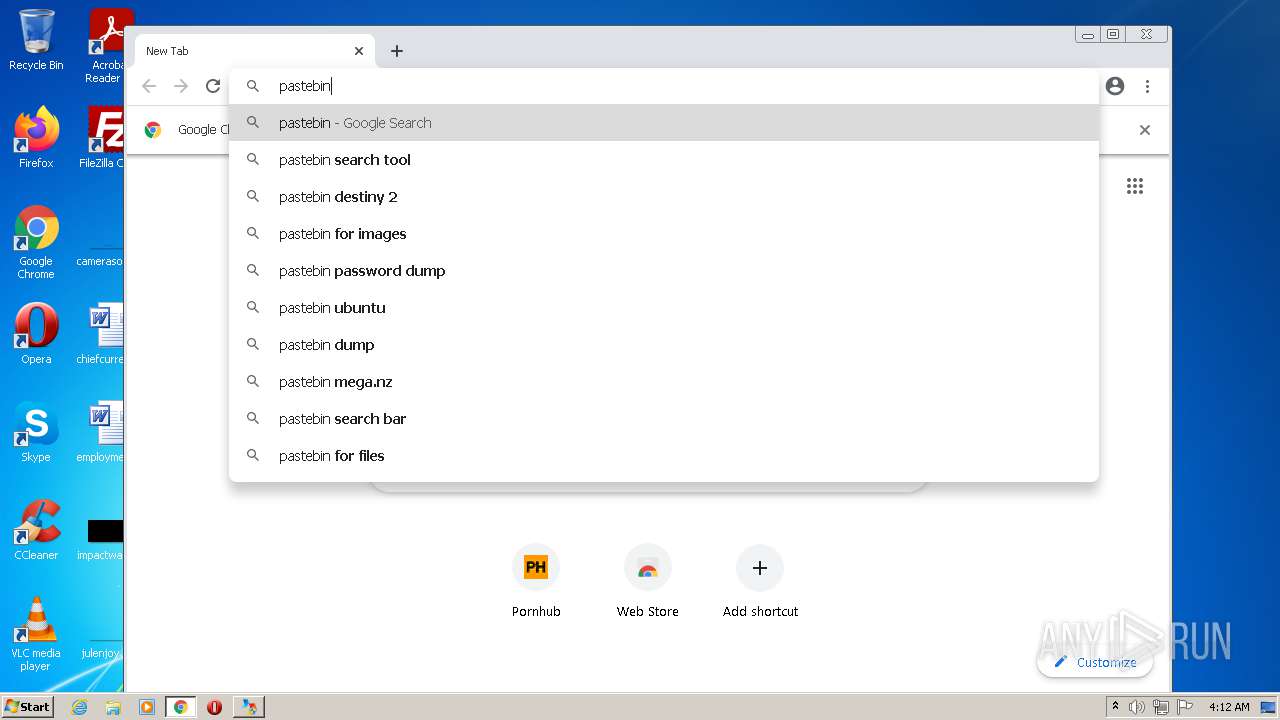This screenshot has height=720, width=1280.
Task: Open the network tray icon
Action: click(x=1160, y=707)
